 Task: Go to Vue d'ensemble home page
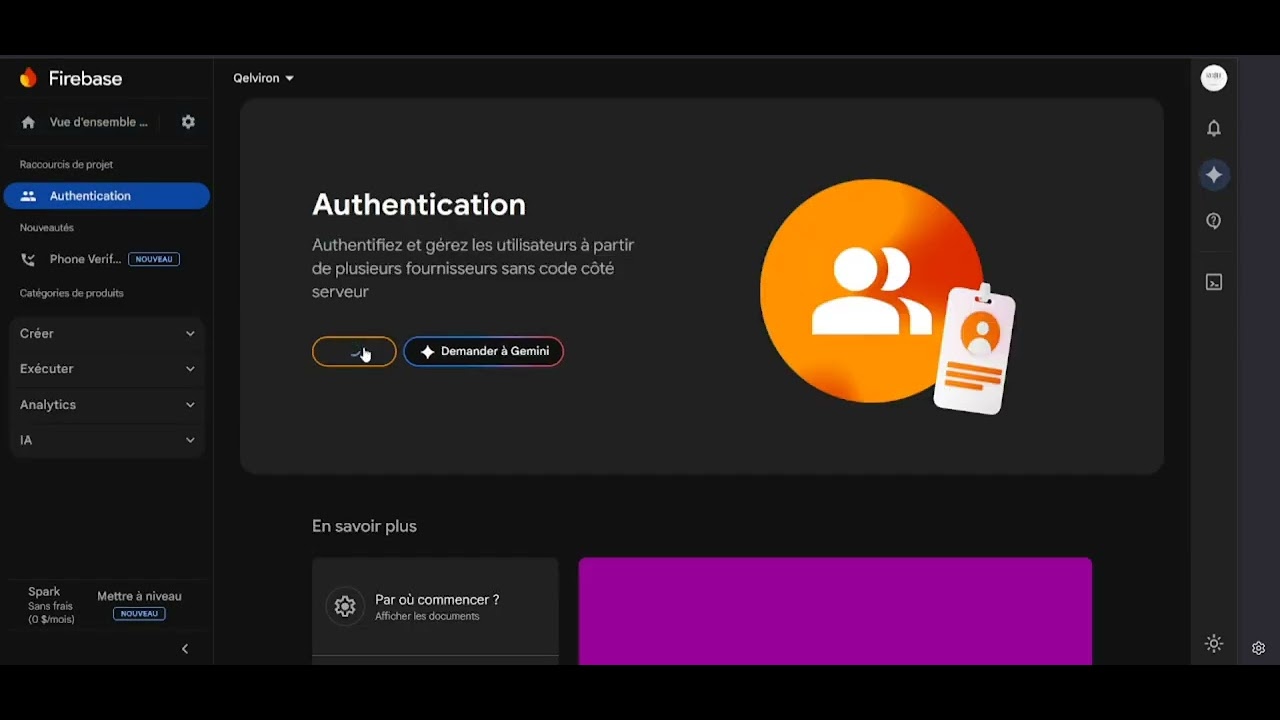(86, 122)
